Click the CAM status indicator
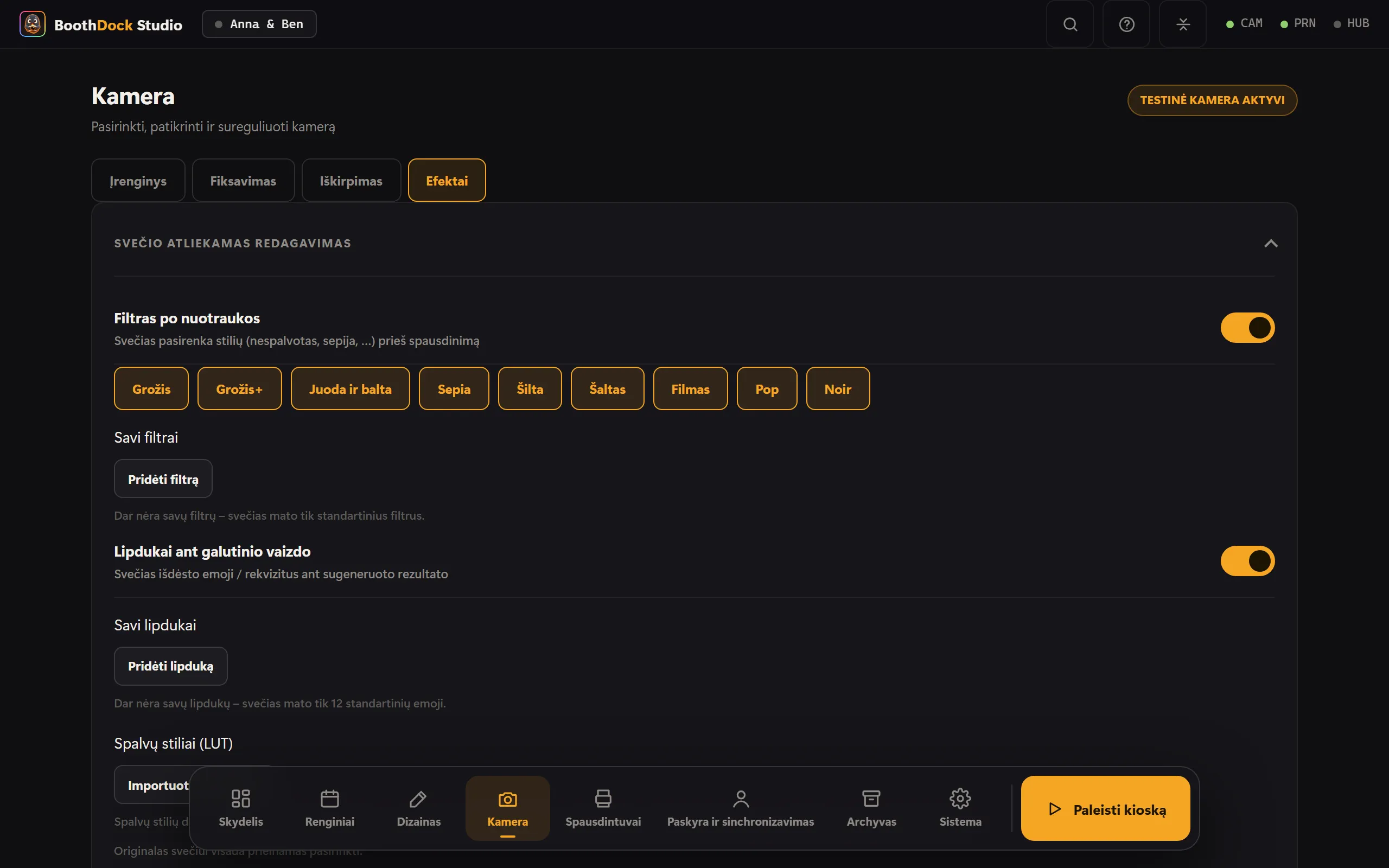 [x=1244, y=23]
